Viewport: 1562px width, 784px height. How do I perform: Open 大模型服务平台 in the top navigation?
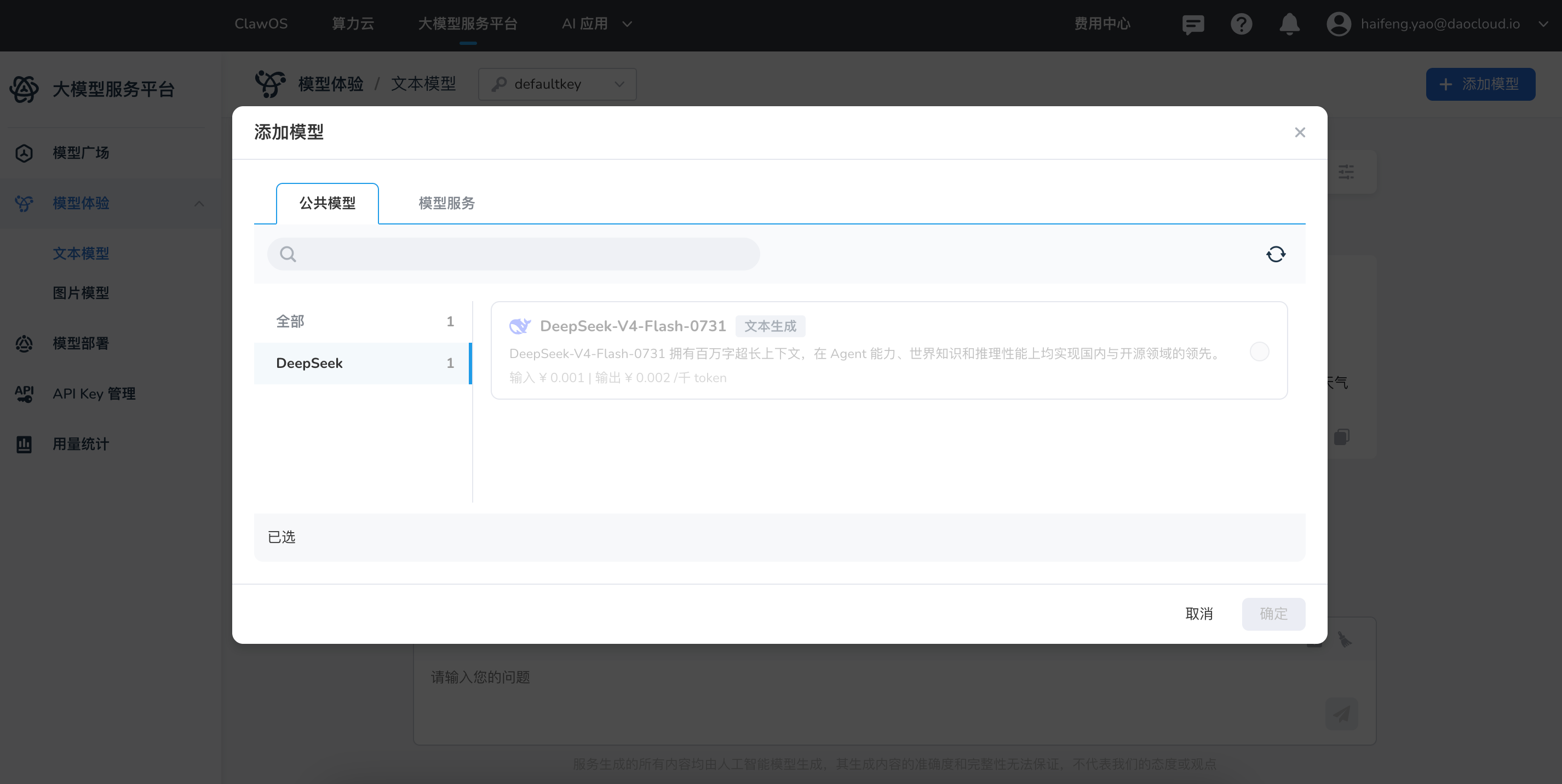[x=468, y=24]
